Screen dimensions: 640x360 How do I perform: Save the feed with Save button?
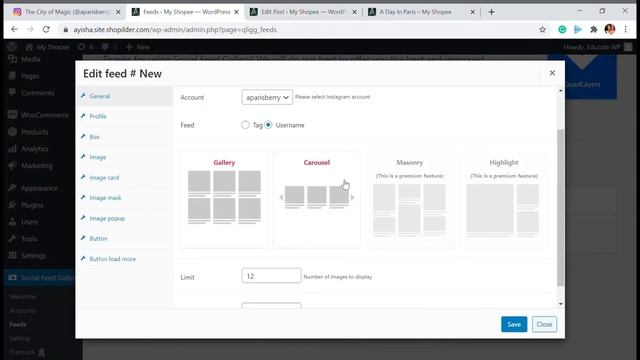coord(514,324)
